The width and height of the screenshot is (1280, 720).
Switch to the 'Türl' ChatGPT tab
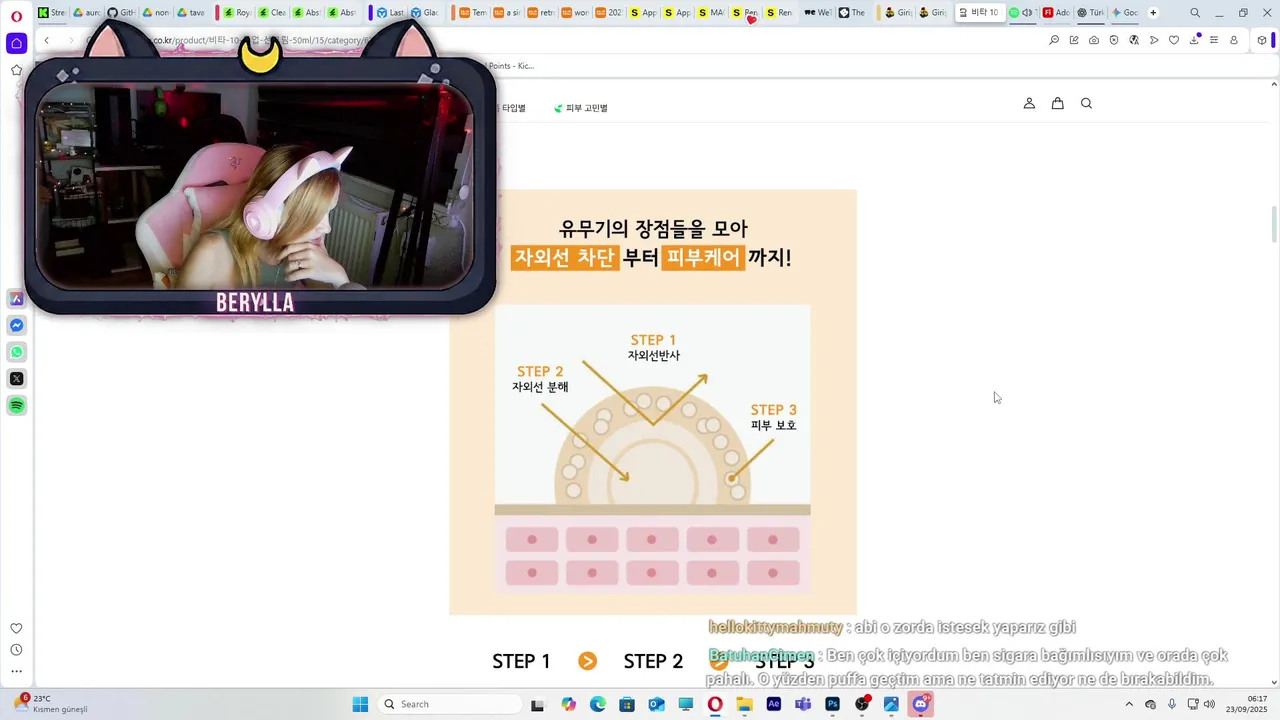pos(1090,13)
